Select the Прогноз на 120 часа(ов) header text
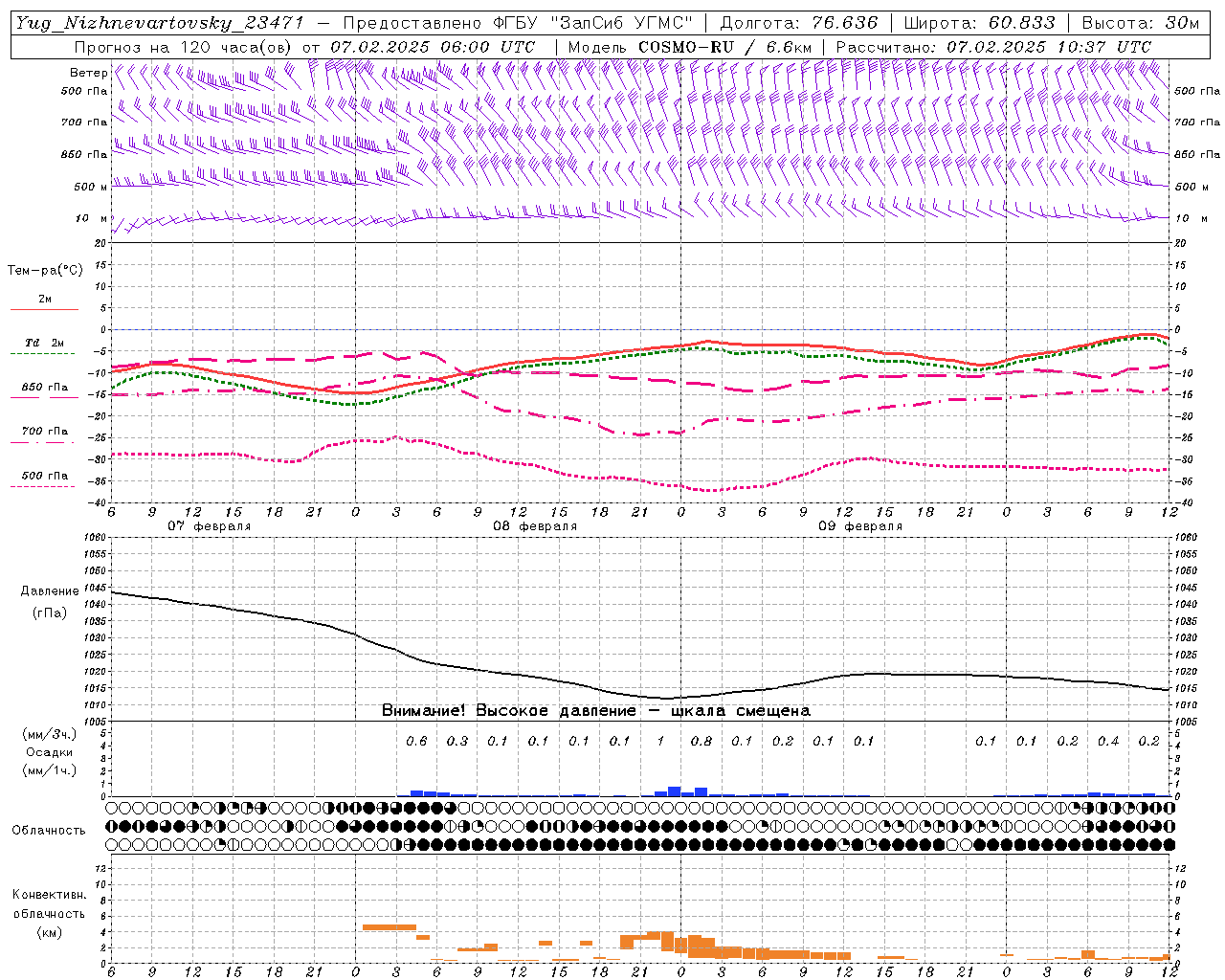Screen dimensions: 1225x980 [185, 47]
